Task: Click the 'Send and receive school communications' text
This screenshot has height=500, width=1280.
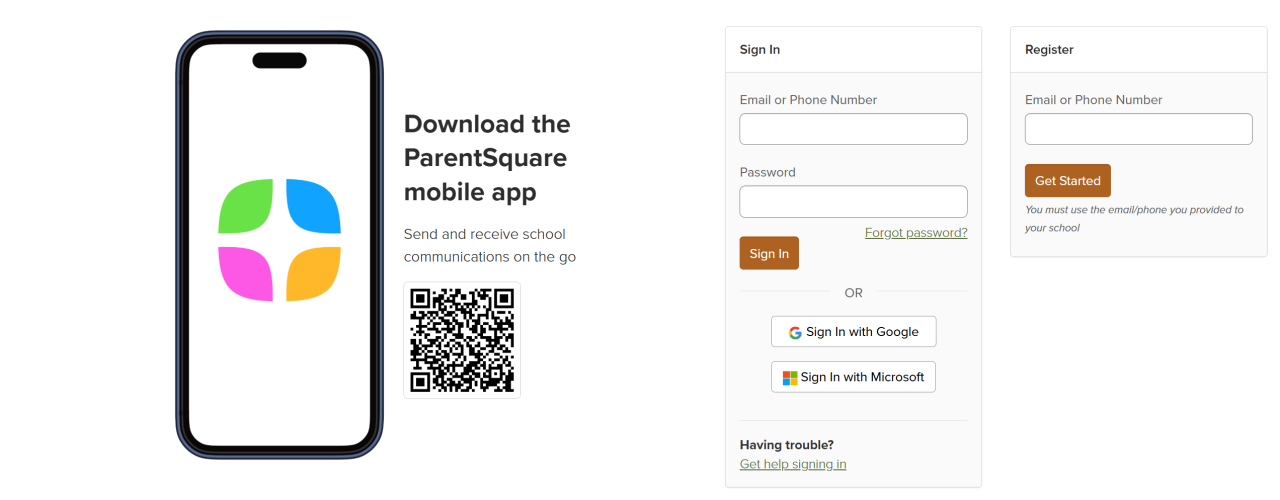Action: (x=490, y=245)
